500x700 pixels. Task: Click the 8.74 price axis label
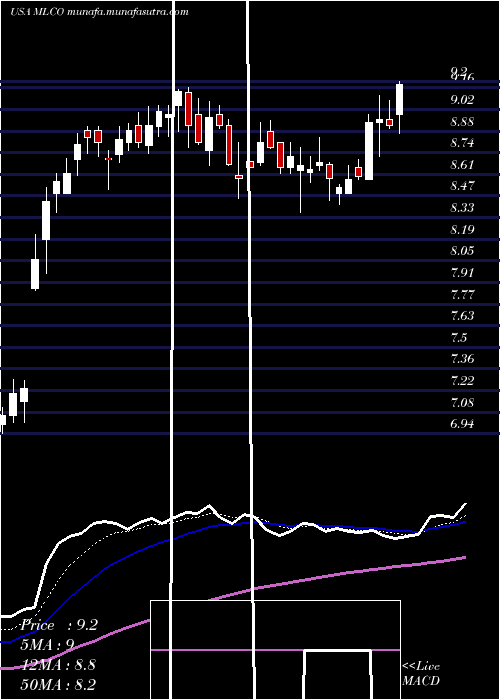pyautogui.click(x=462, y=143)
